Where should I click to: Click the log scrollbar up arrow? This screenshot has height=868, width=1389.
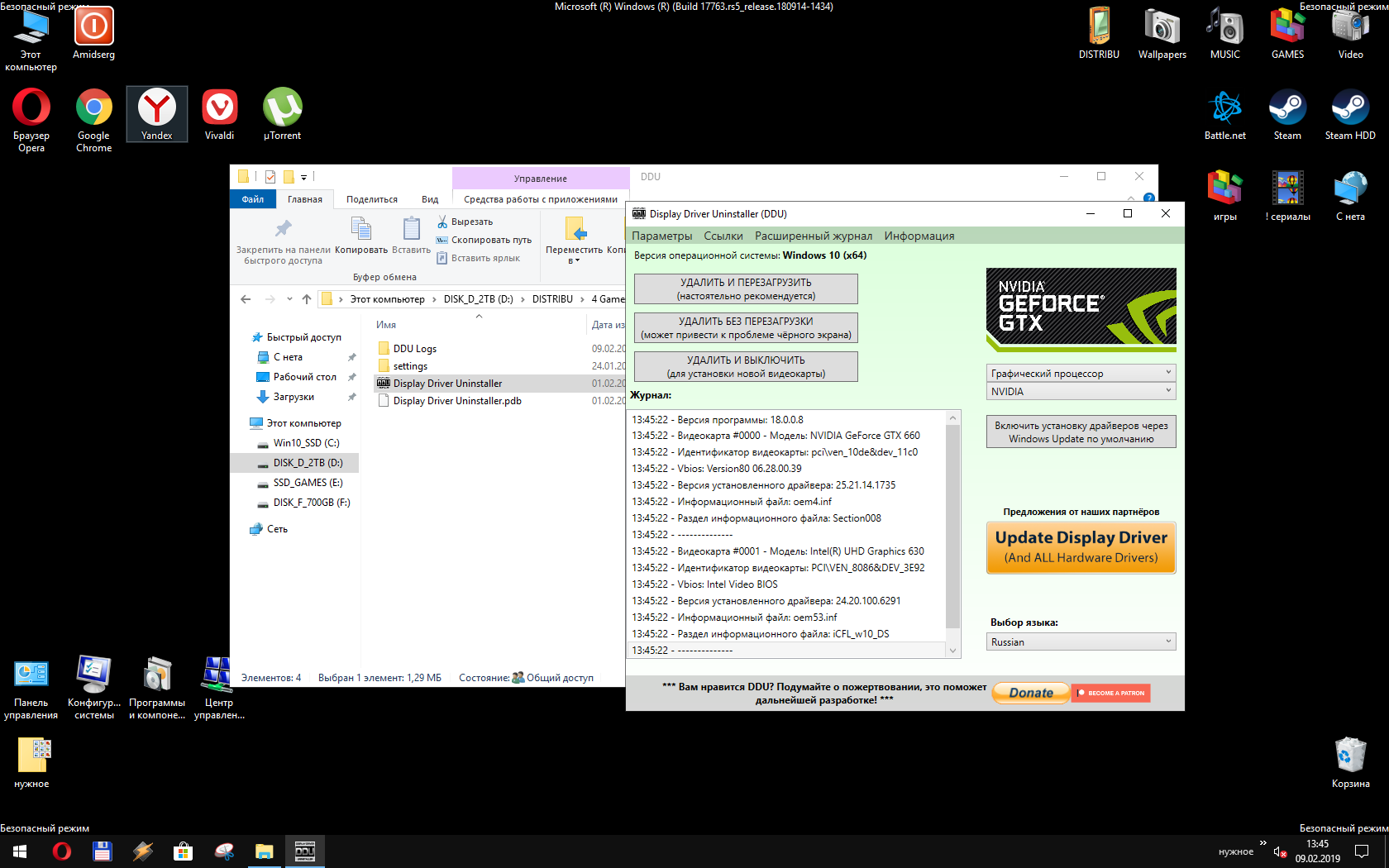click(x=952, y=418)
